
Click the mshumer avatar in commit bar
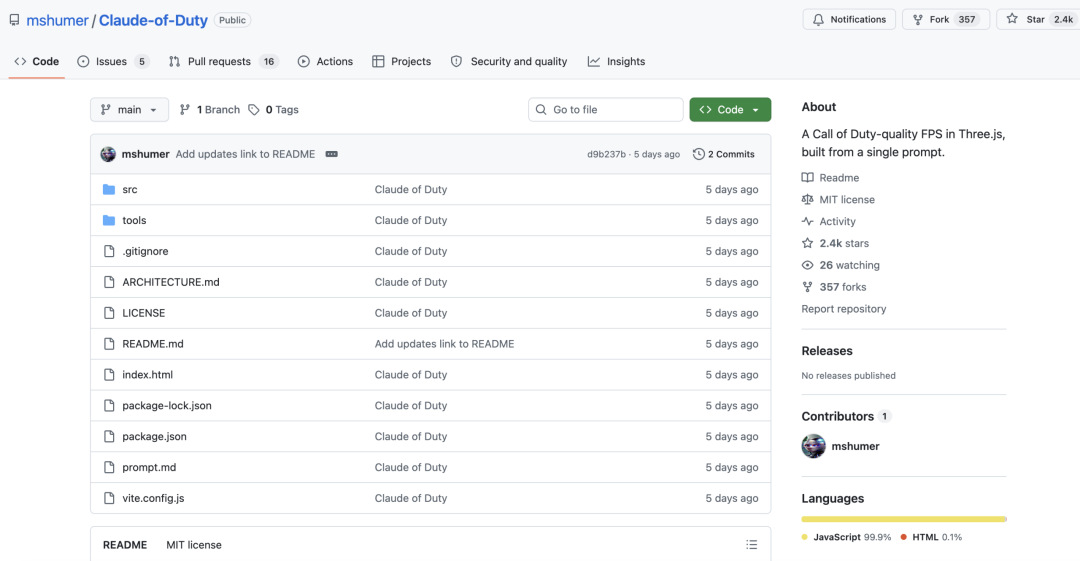[108, 154]
